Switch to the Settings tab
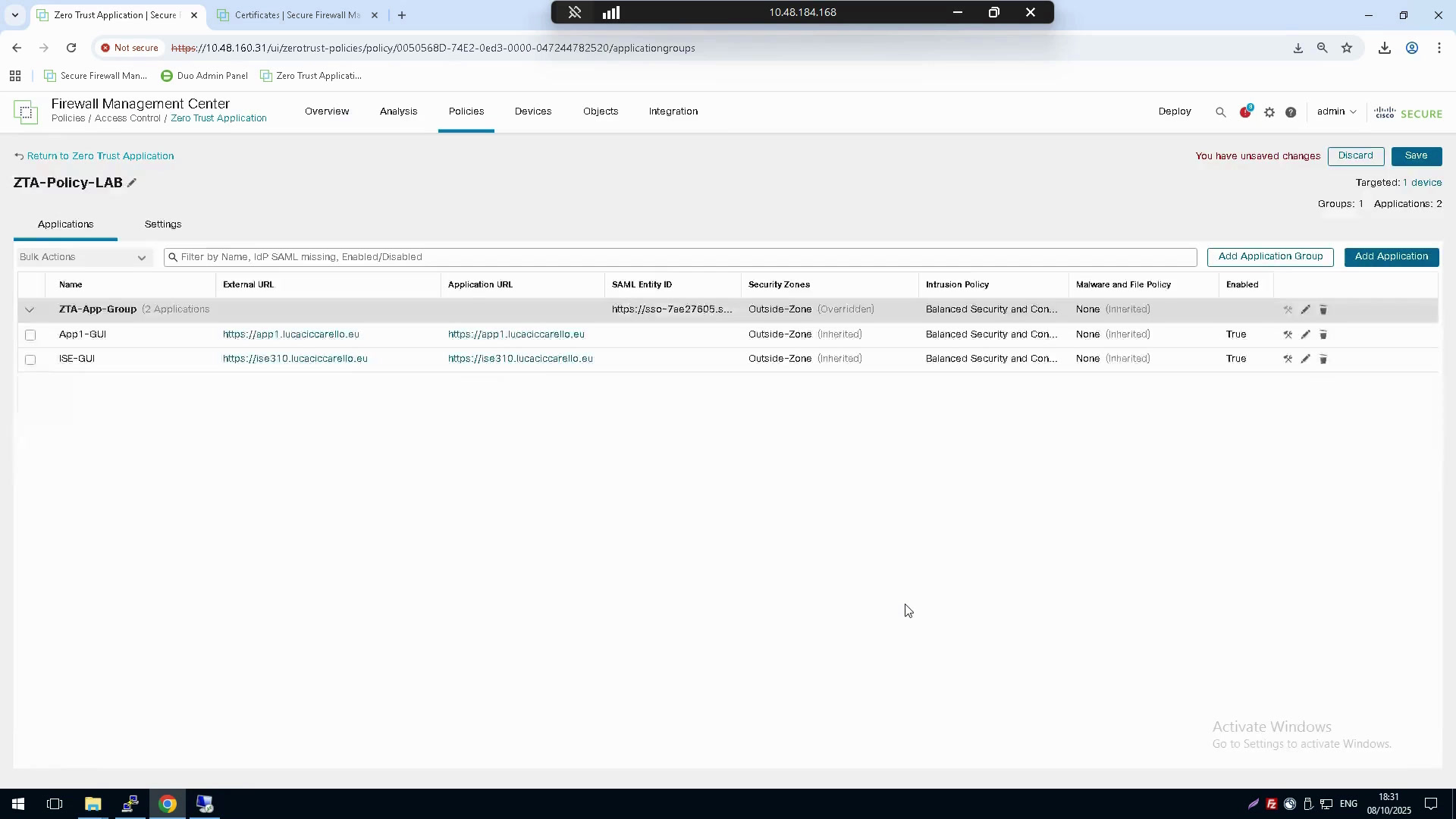 coord(163,224)
